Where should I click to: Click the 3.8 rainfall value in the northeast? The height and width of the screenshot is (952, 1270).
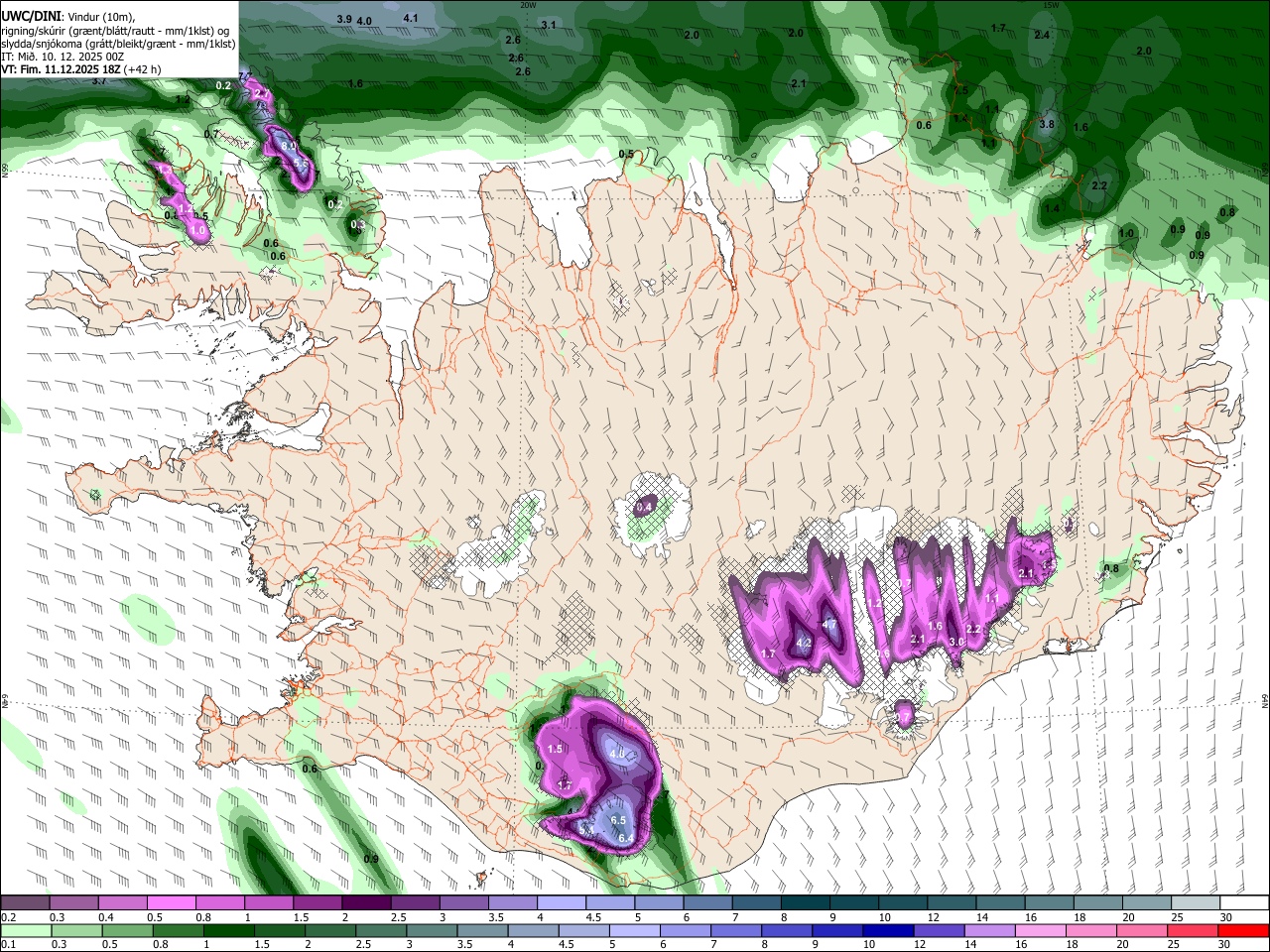coord(1047,125)
